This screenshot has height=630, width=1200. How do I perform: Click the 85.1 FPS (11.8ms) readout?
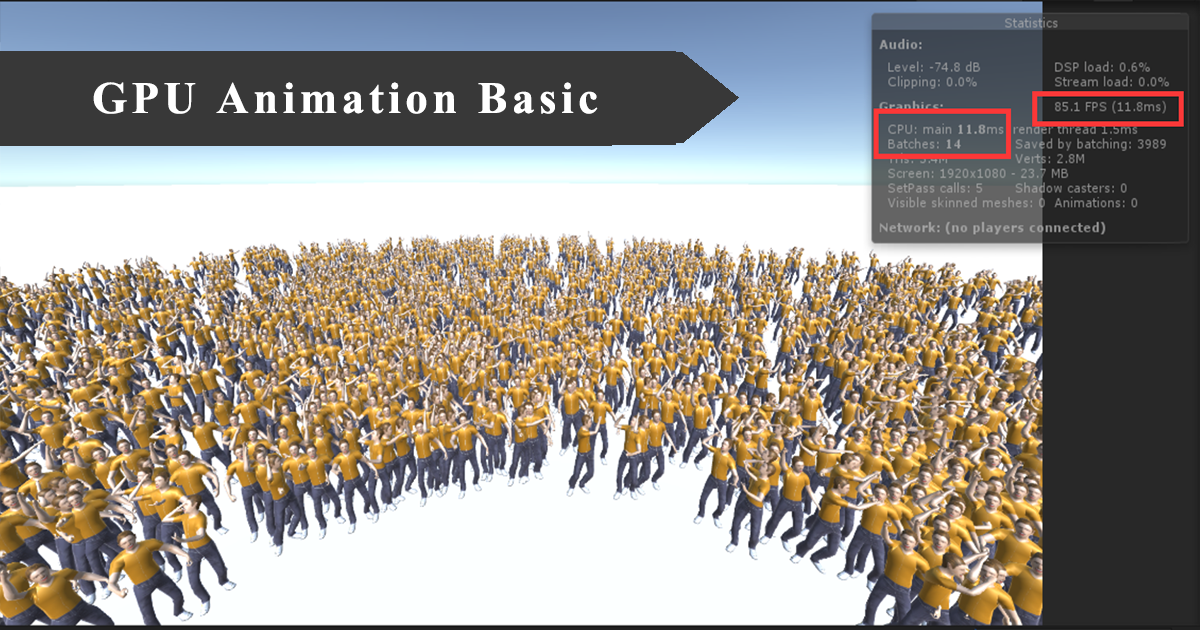point(1110,107)
